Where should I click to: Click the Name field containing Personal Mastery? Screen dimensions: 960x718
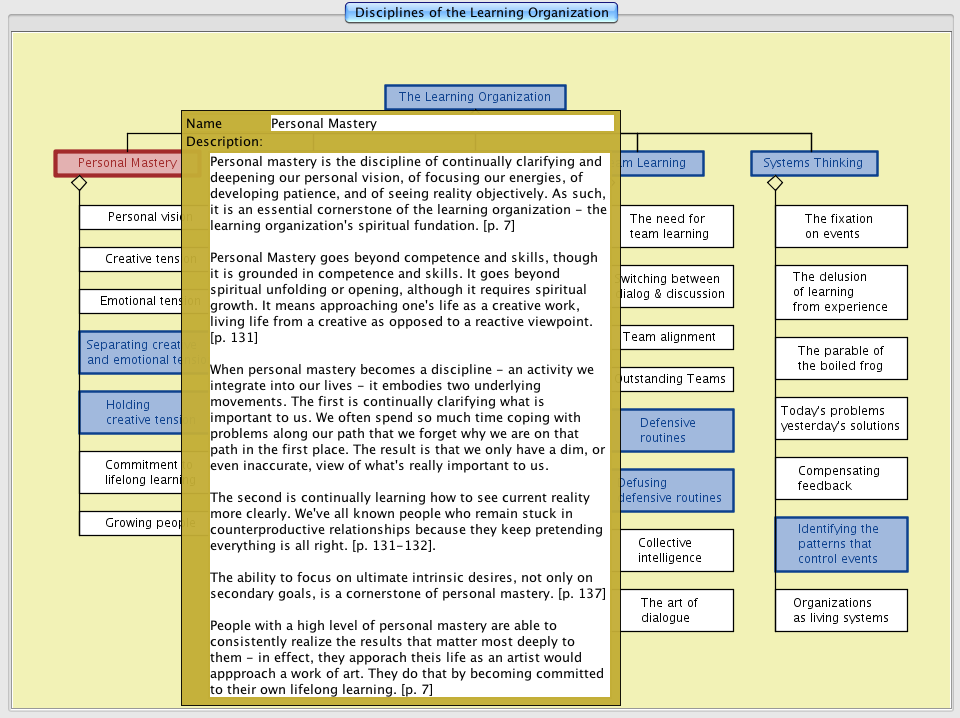coord(441,123)
